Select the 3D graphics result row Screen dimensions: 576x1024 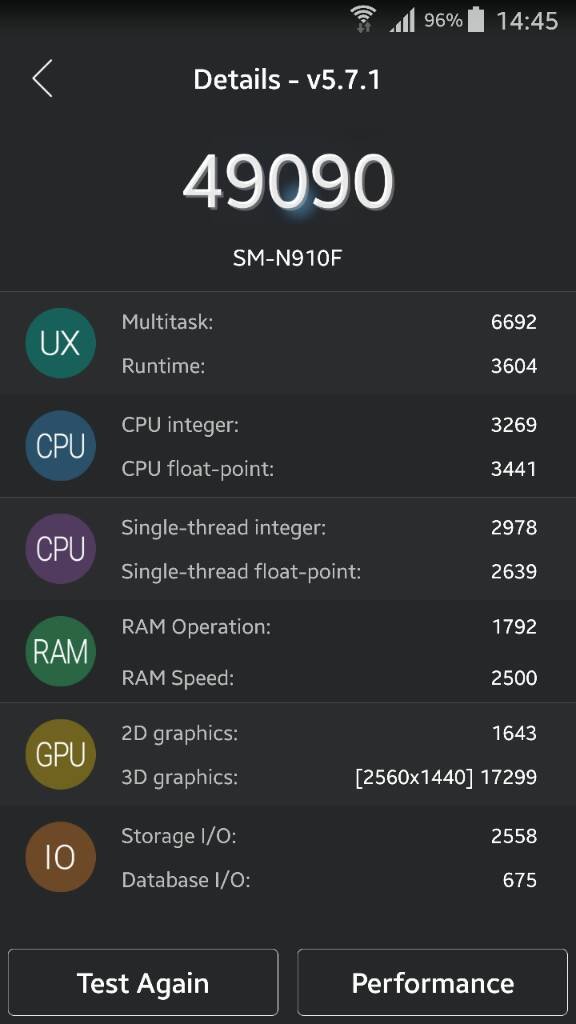click(329, 777)
